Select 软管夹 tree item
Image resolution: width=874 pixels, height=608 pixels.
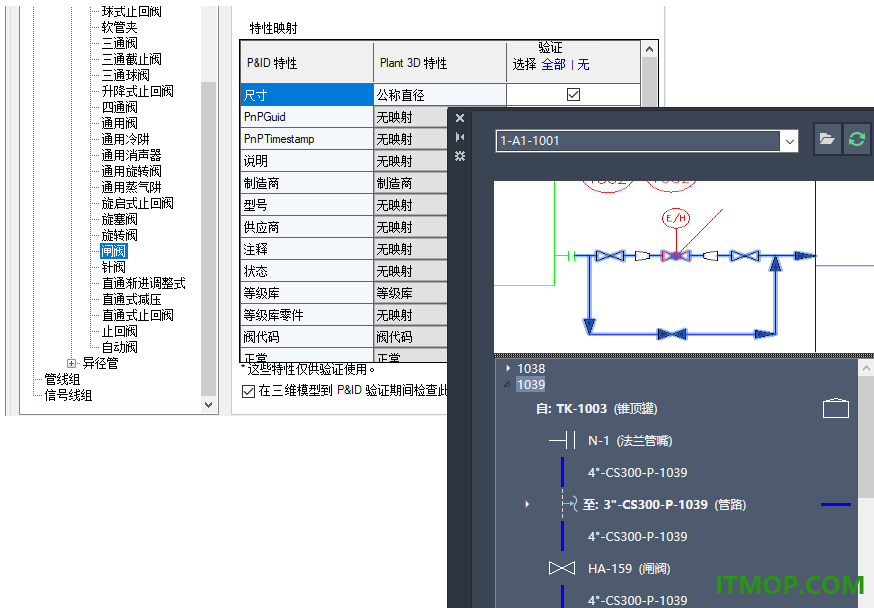tap(119, 27)
